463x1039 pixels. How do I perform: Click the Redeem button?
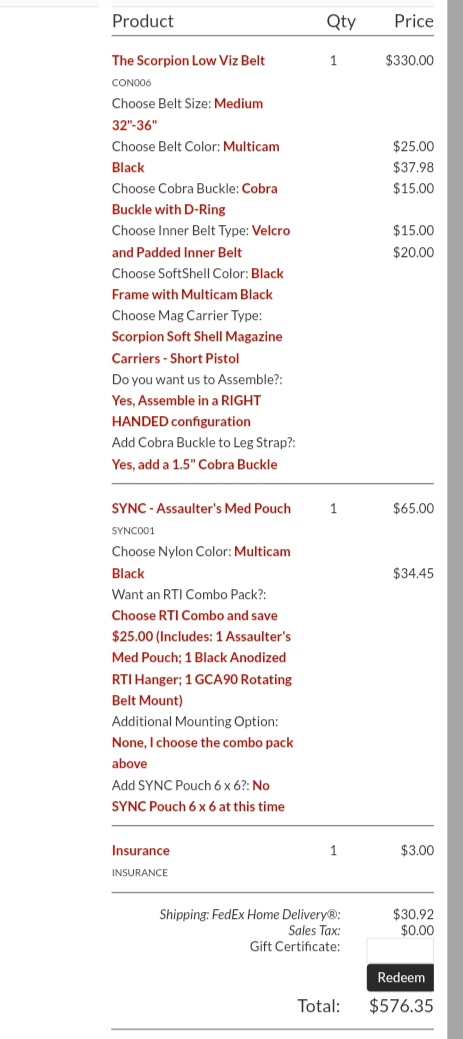coord(401,977)
